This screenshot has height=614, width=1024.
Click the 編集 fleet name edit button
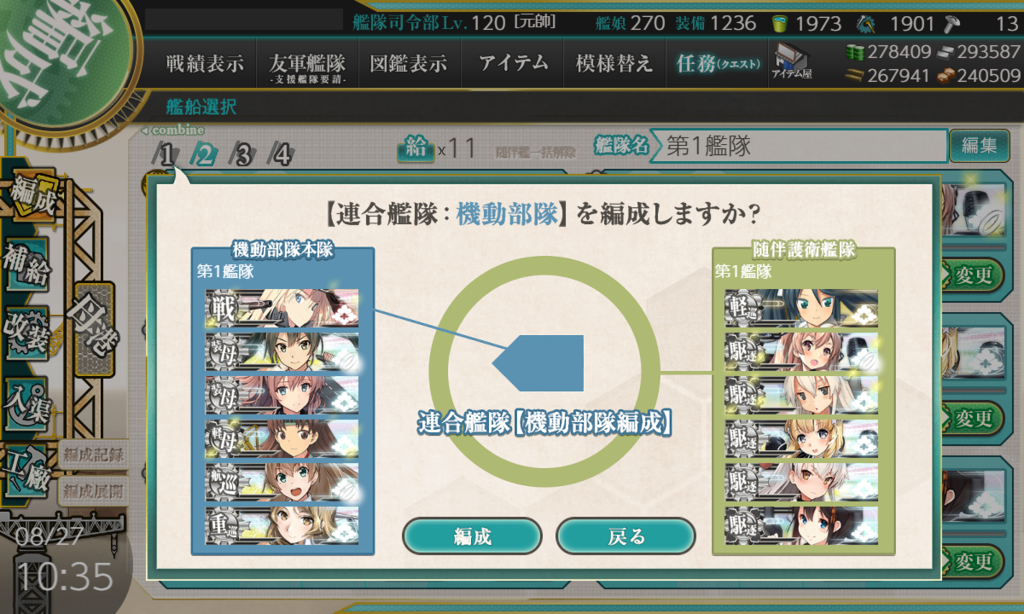(978, 145)
